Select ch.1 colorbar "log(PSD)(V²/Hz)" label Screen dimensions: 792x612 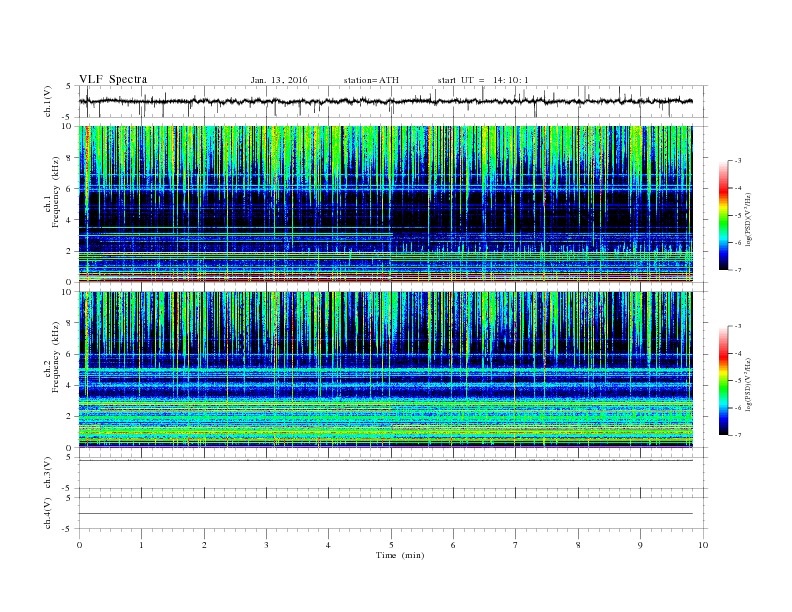click(x=749, y=220)
